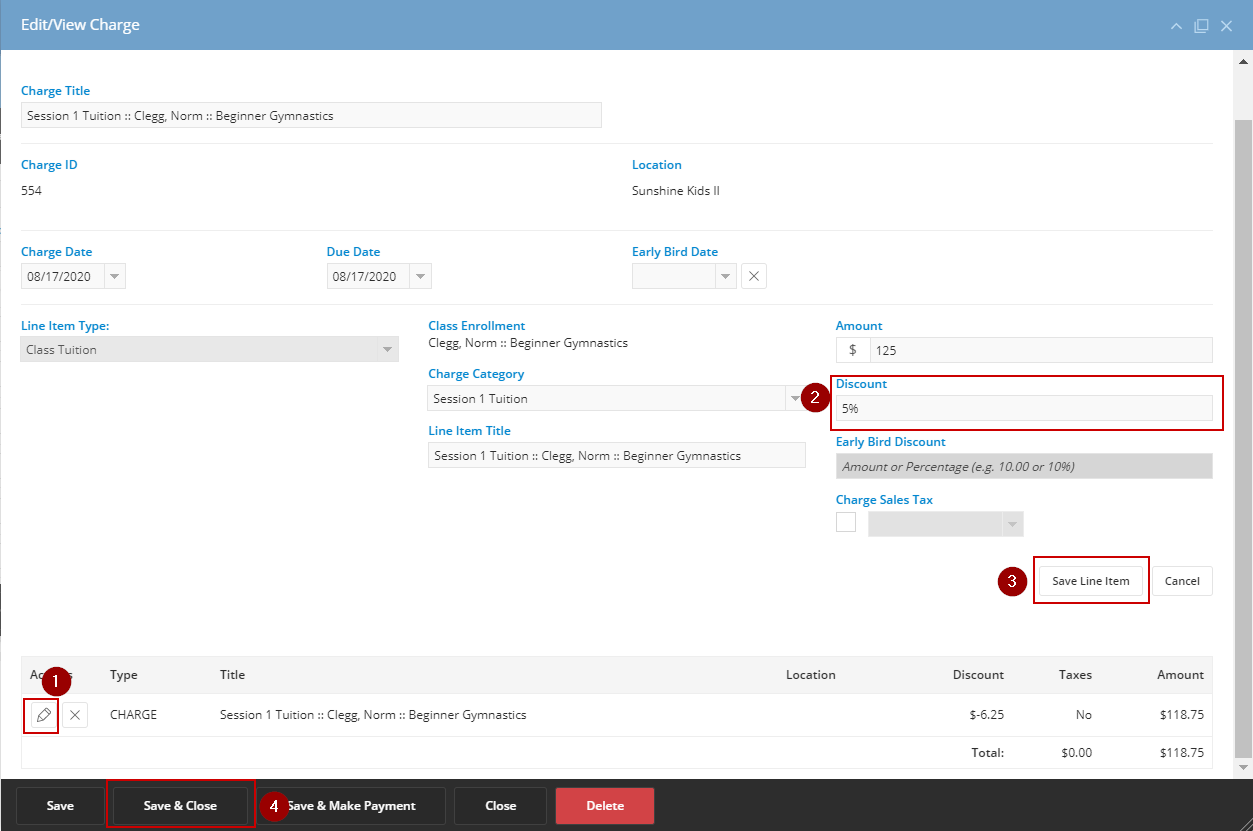
Task: Click the 'Sunshine Kids II' location text
Action: pos(675,190)
